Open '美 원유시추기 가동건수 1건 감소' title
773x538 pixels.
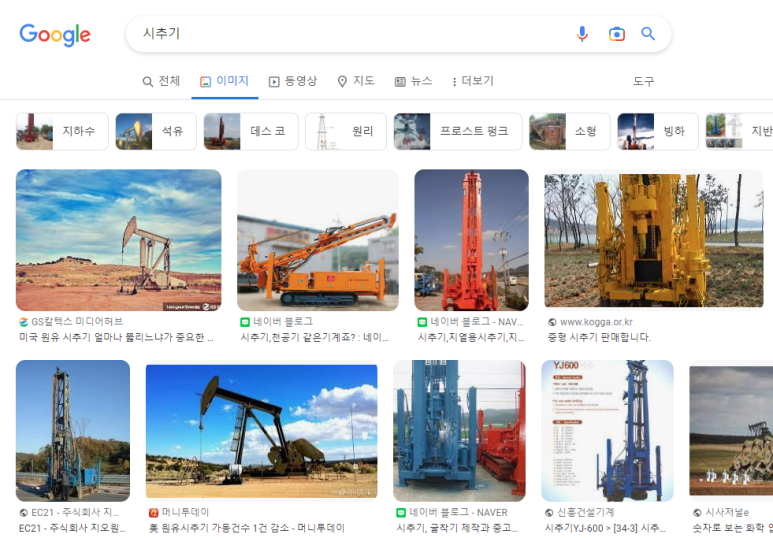[x=246, y=528]
